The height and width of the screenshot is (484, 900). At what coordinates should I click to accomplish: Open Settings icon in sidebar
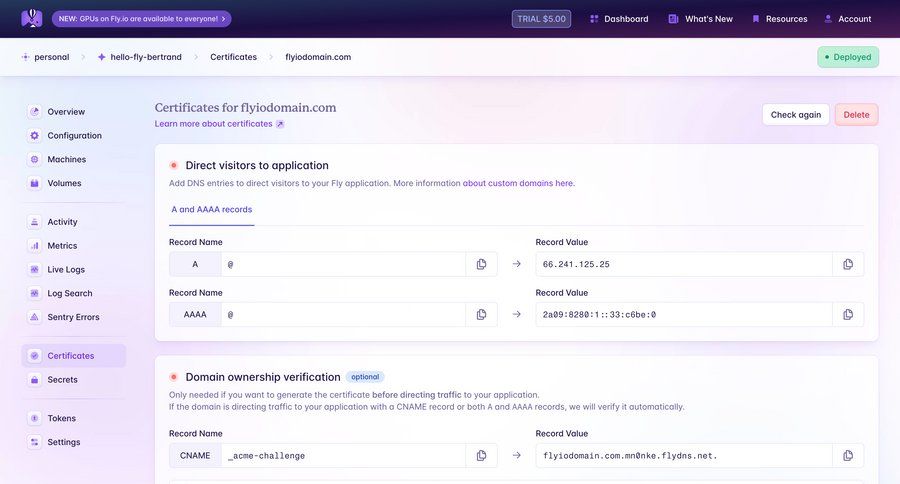tap(34, 442)
